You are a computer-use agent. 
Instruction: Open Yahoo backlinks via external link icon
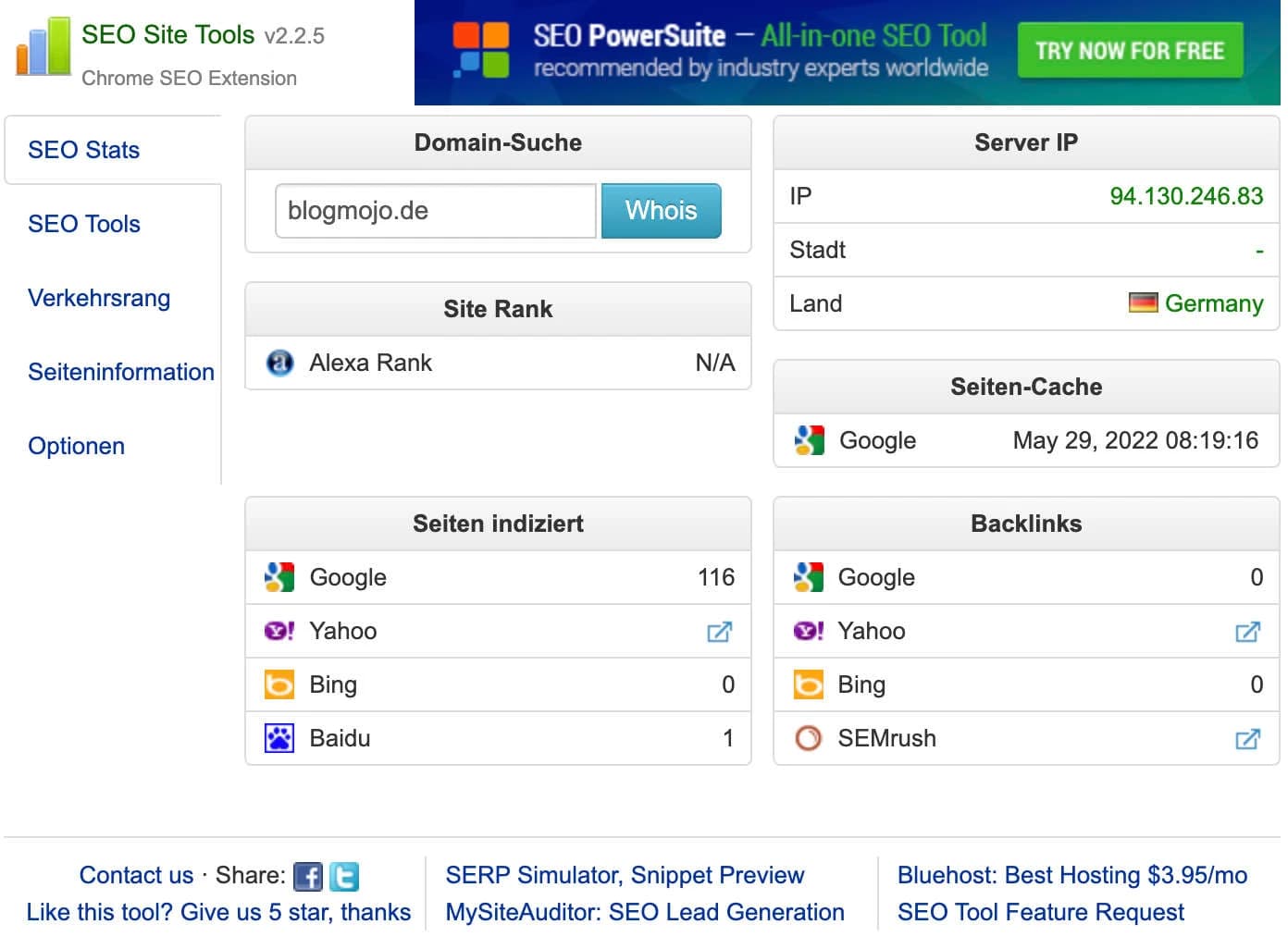[1247, 632]
